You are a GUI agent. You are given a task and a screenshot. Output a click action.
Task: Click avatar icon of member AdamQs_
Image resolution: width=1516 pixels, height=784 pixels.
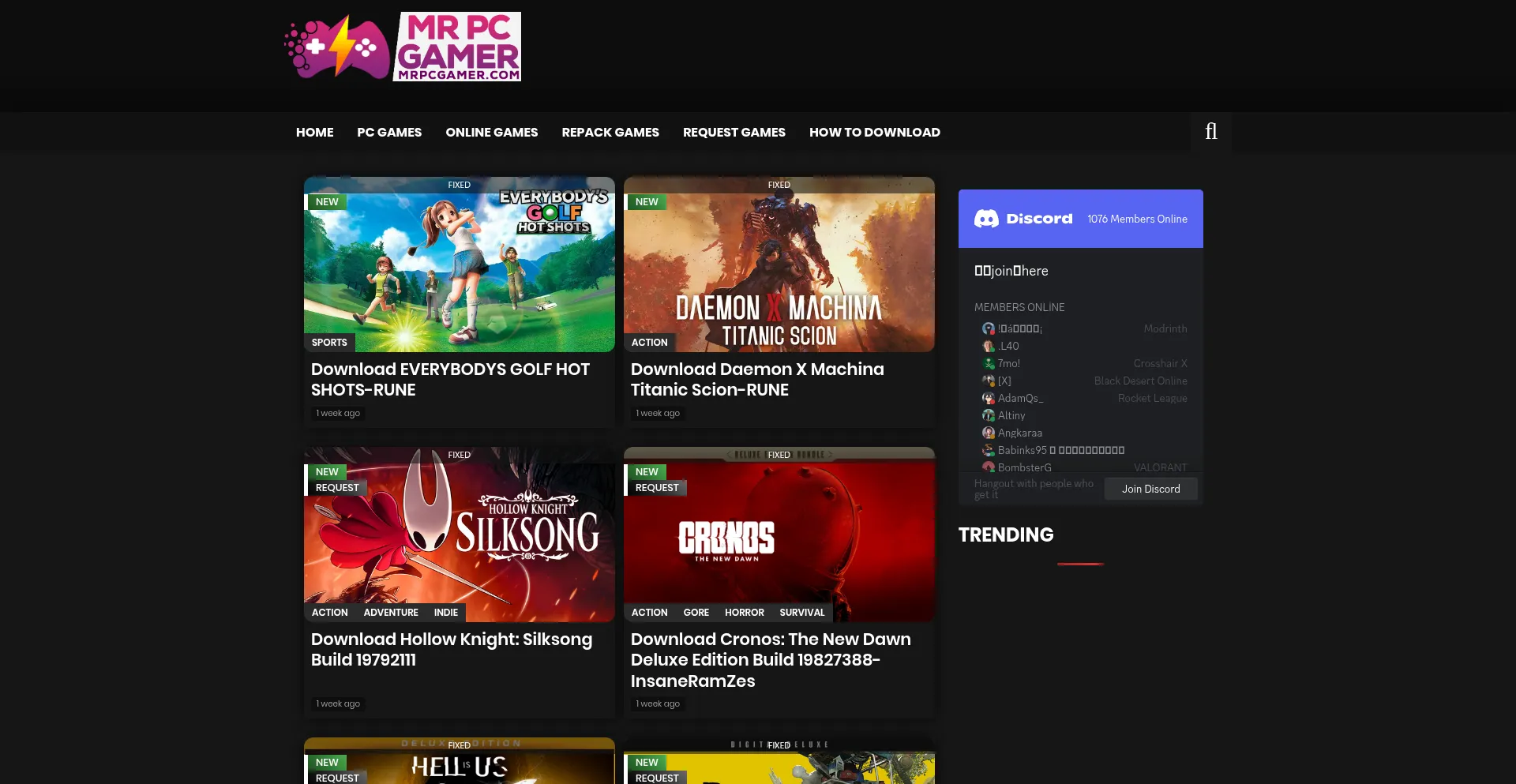coord(988,399)
